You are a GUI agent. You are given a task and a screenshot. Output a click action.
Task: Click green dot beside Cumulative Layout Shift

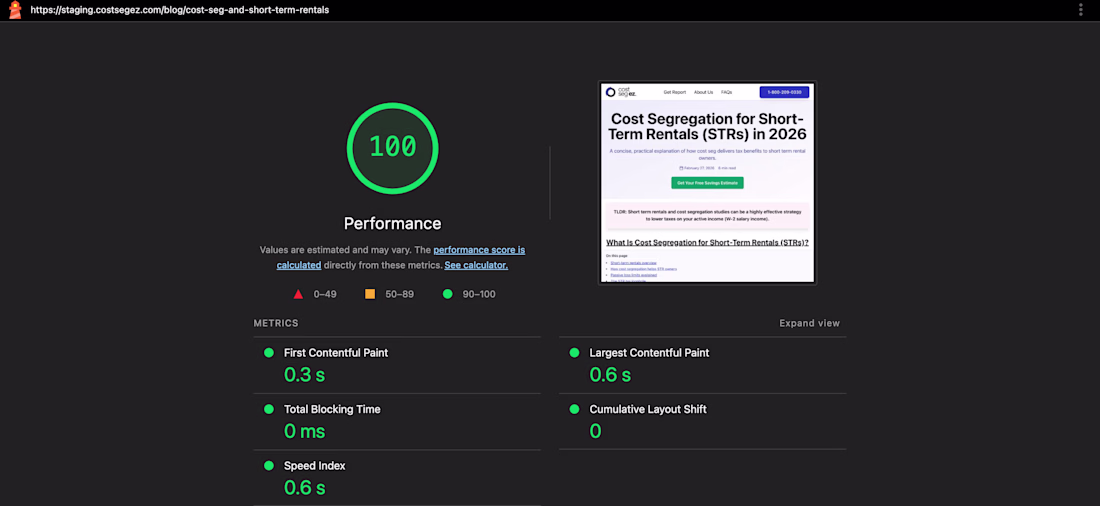pyautogui.click(x=574, y=409)
